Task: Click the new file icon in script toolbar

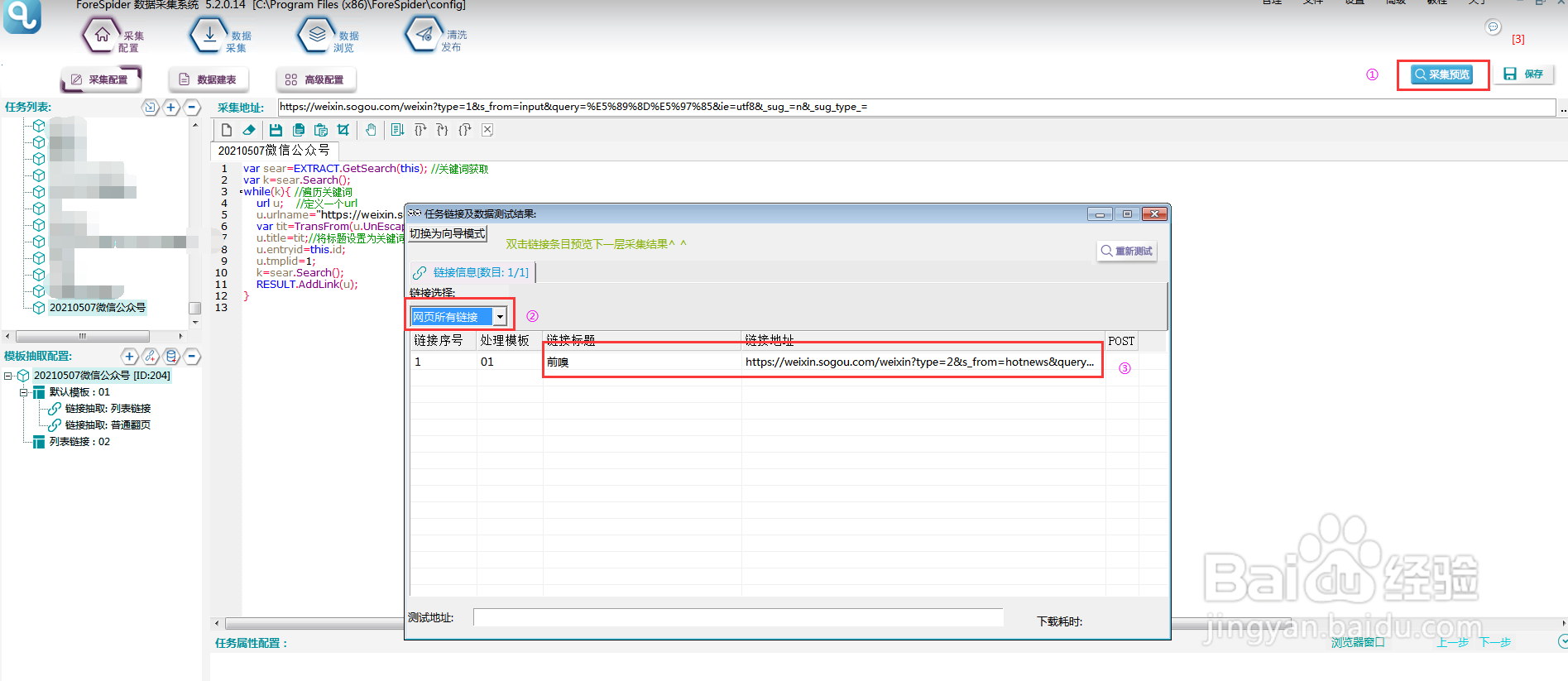Action: pos(227,130)
